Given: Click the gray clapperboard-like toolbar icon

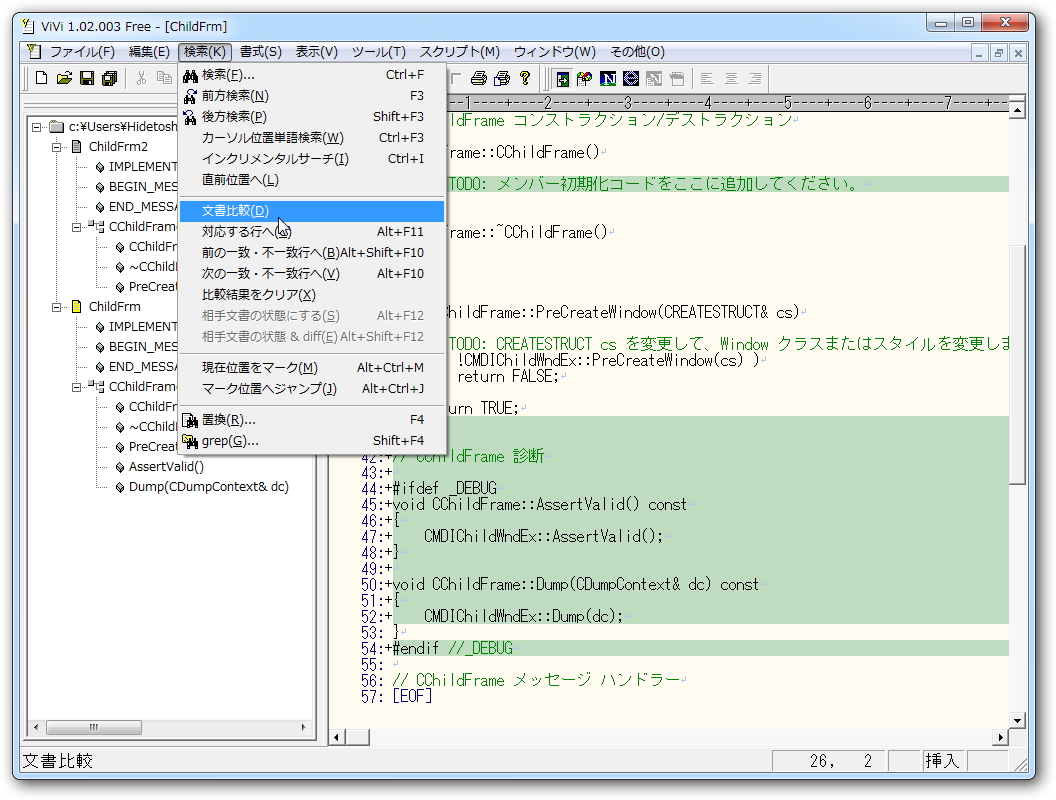Looking at the screenshot, I should (x=677, y=79).
